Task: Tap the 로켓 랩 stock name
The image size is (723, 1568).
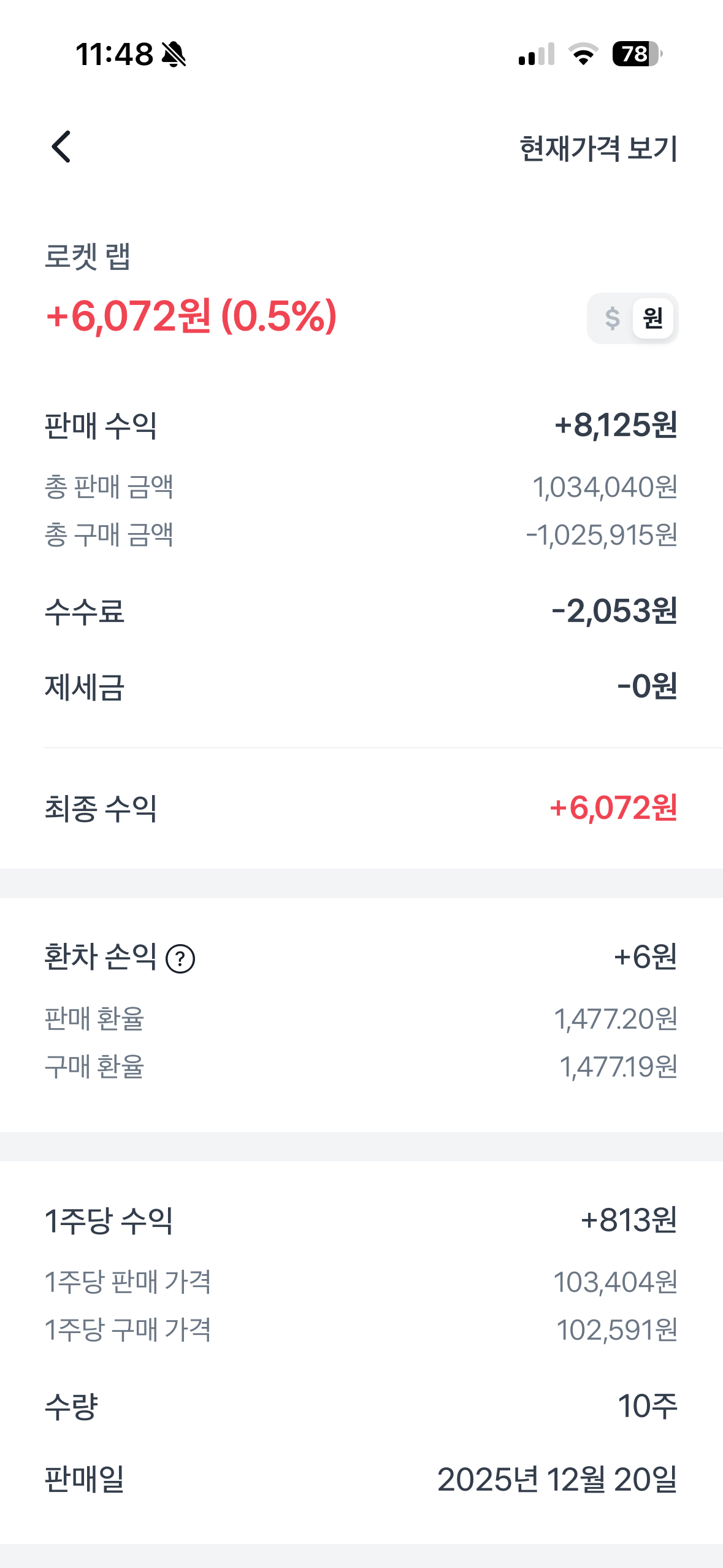Action: pos(88,256)
